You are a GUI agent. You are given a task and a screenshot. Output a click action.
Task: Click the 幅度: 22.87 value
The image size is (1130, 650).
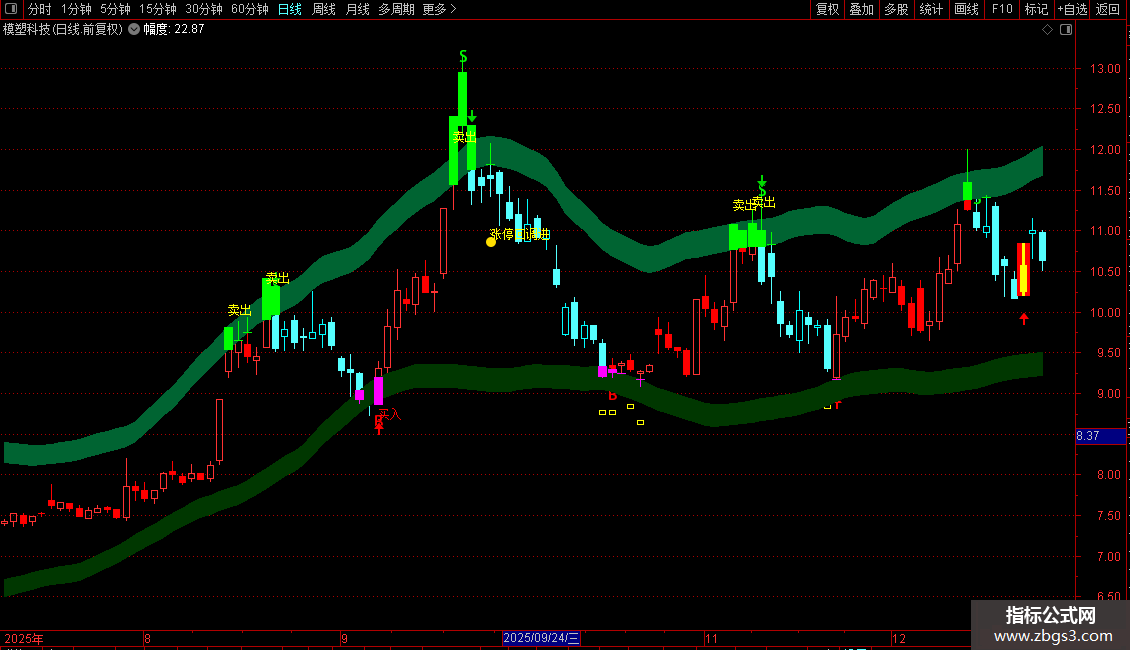(174, 29)
